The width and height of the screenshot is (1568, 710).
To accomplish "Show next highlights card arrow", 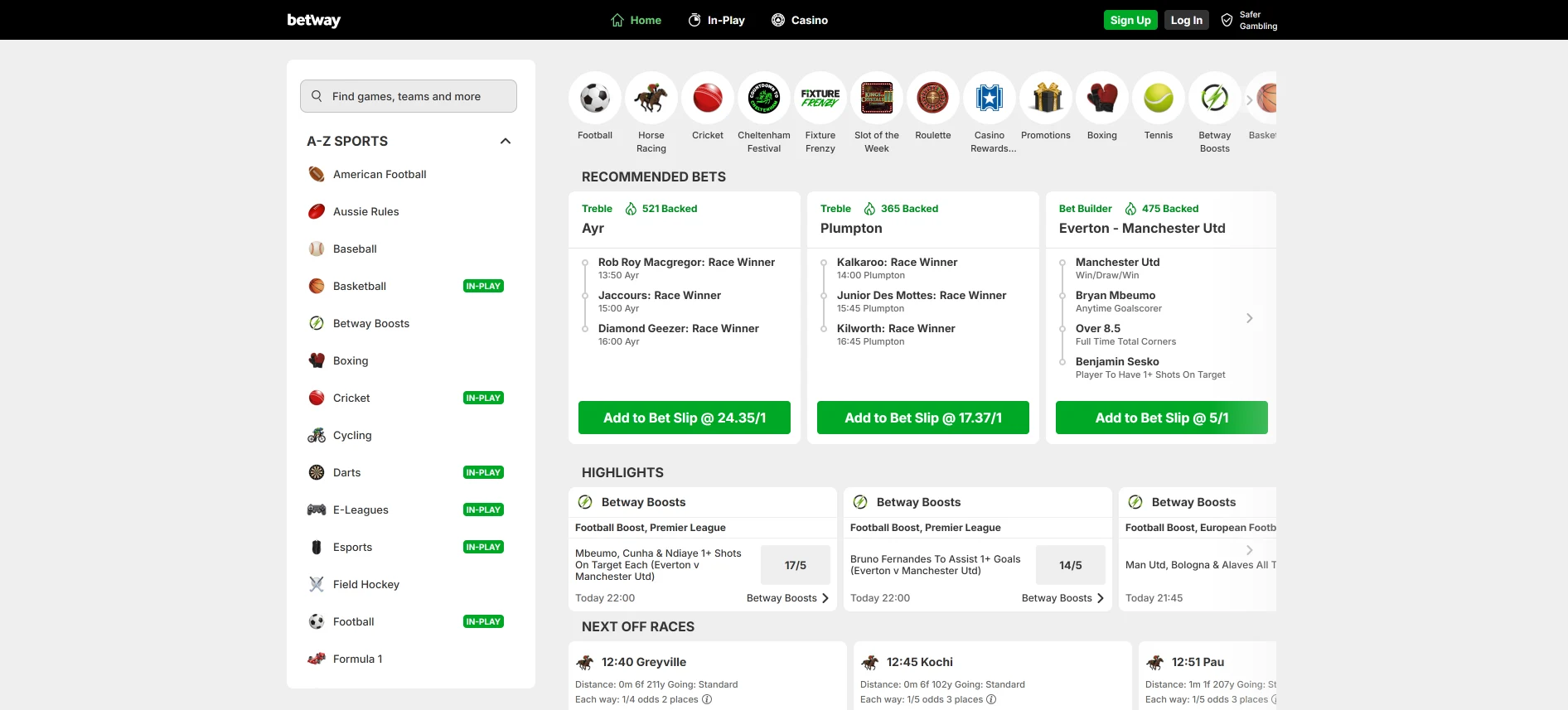I will tap(1250, 550).
